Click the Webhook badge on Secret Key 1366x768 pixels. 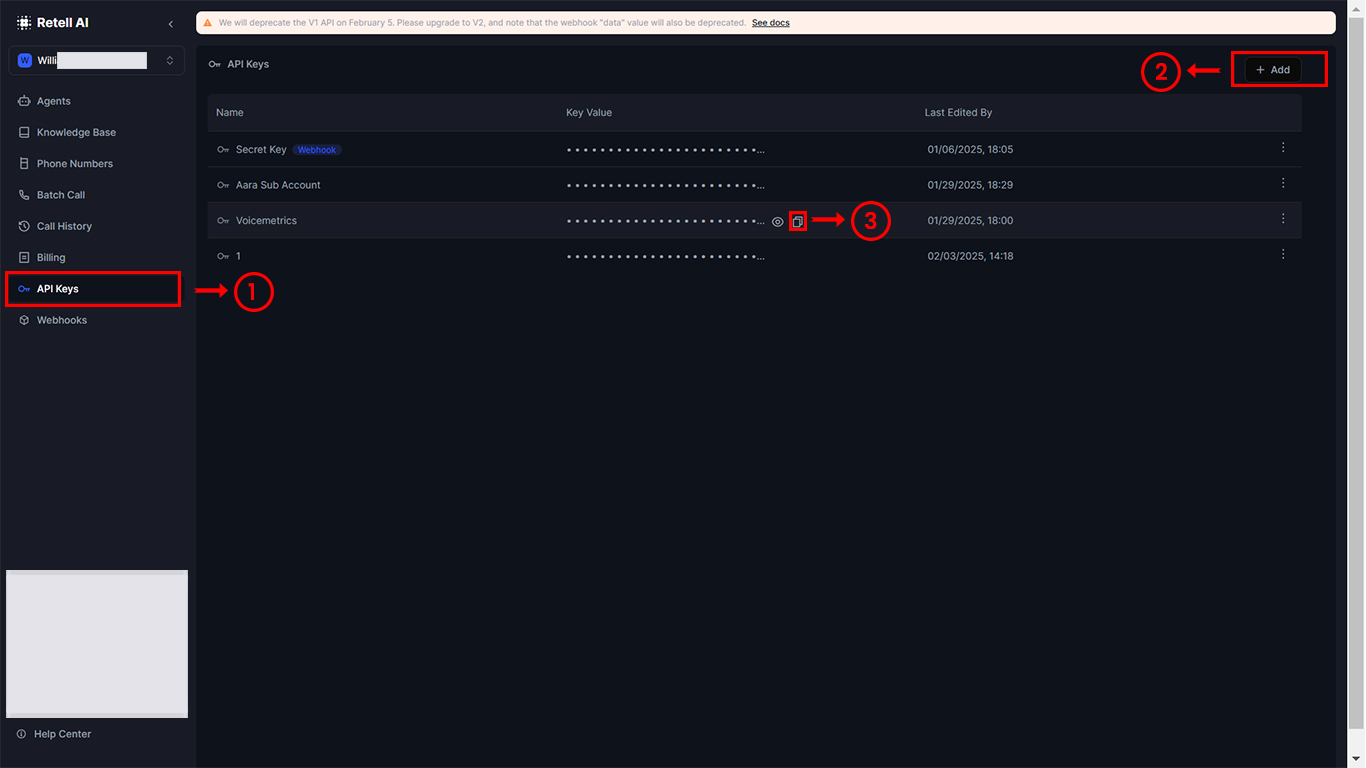[x=317, y=150]
